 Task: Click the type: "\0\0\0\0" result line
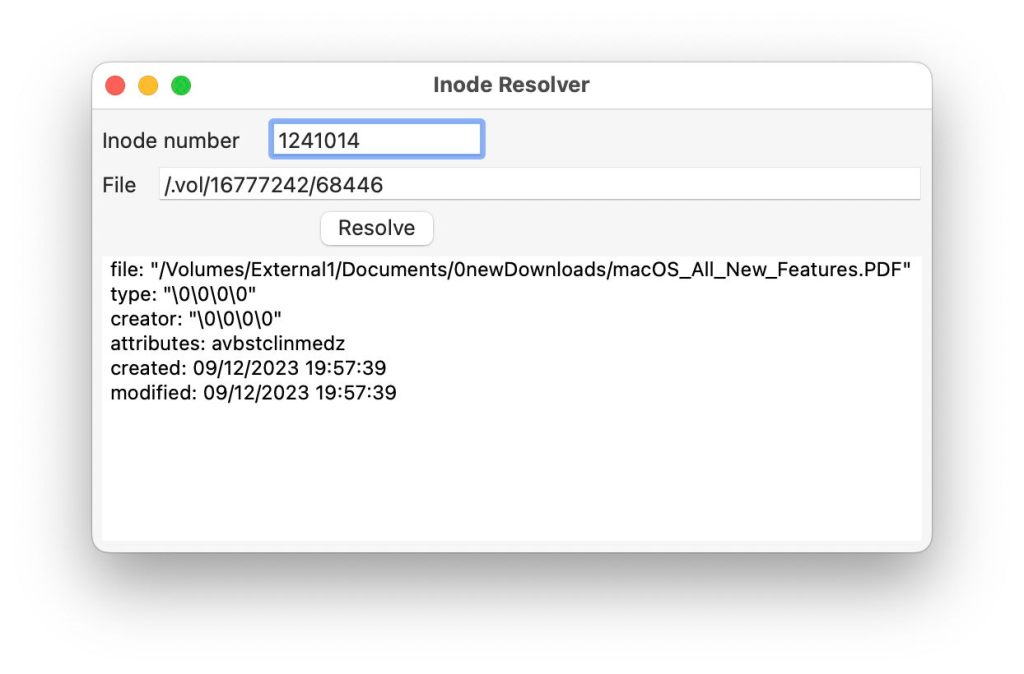(183, 295)
